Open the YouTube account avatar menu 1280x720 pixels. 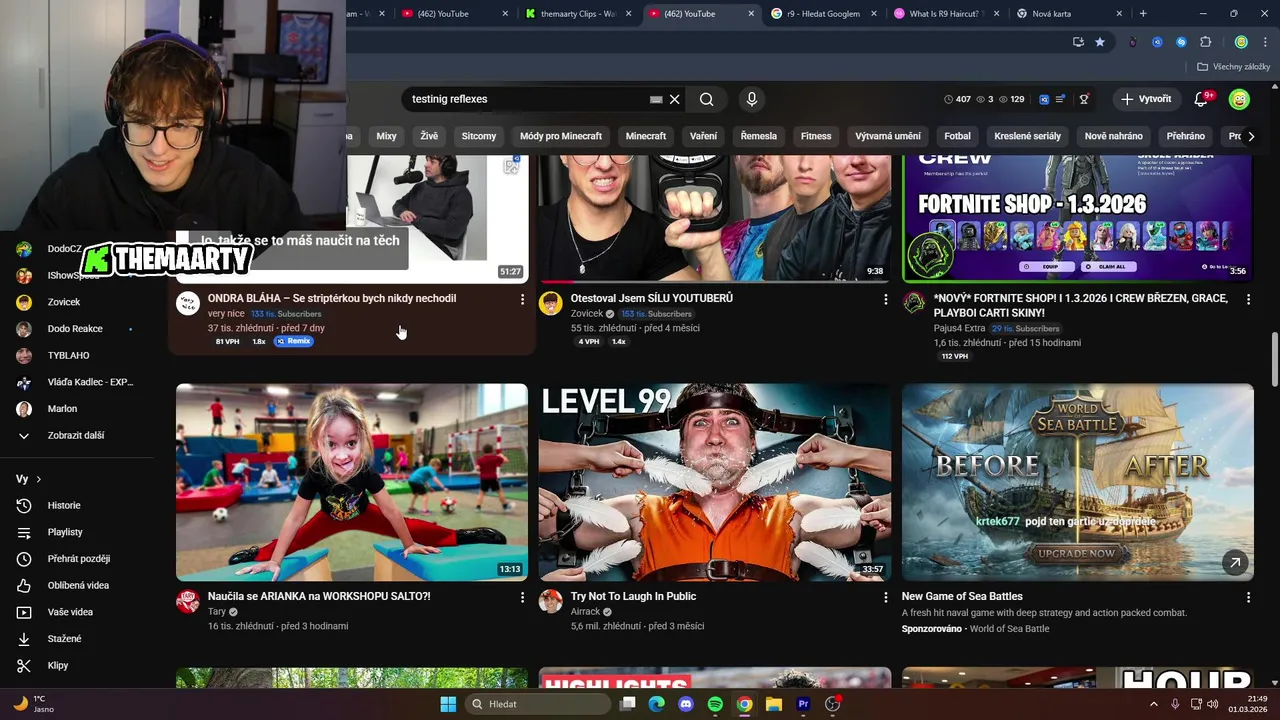point(1240,99)
